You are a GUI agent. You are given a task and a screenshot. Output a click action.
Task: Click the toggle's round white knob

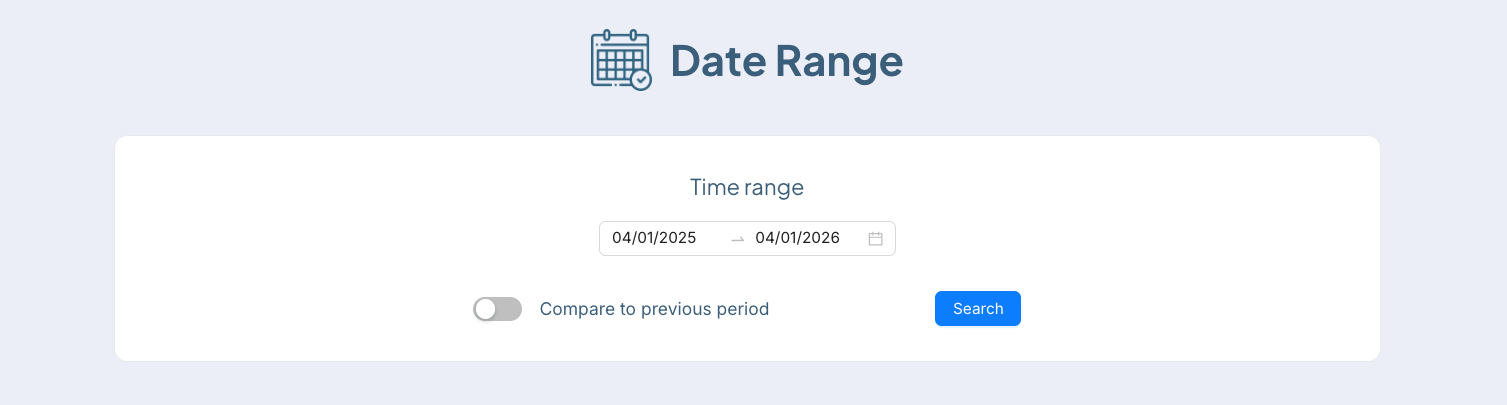coord(486,309)
